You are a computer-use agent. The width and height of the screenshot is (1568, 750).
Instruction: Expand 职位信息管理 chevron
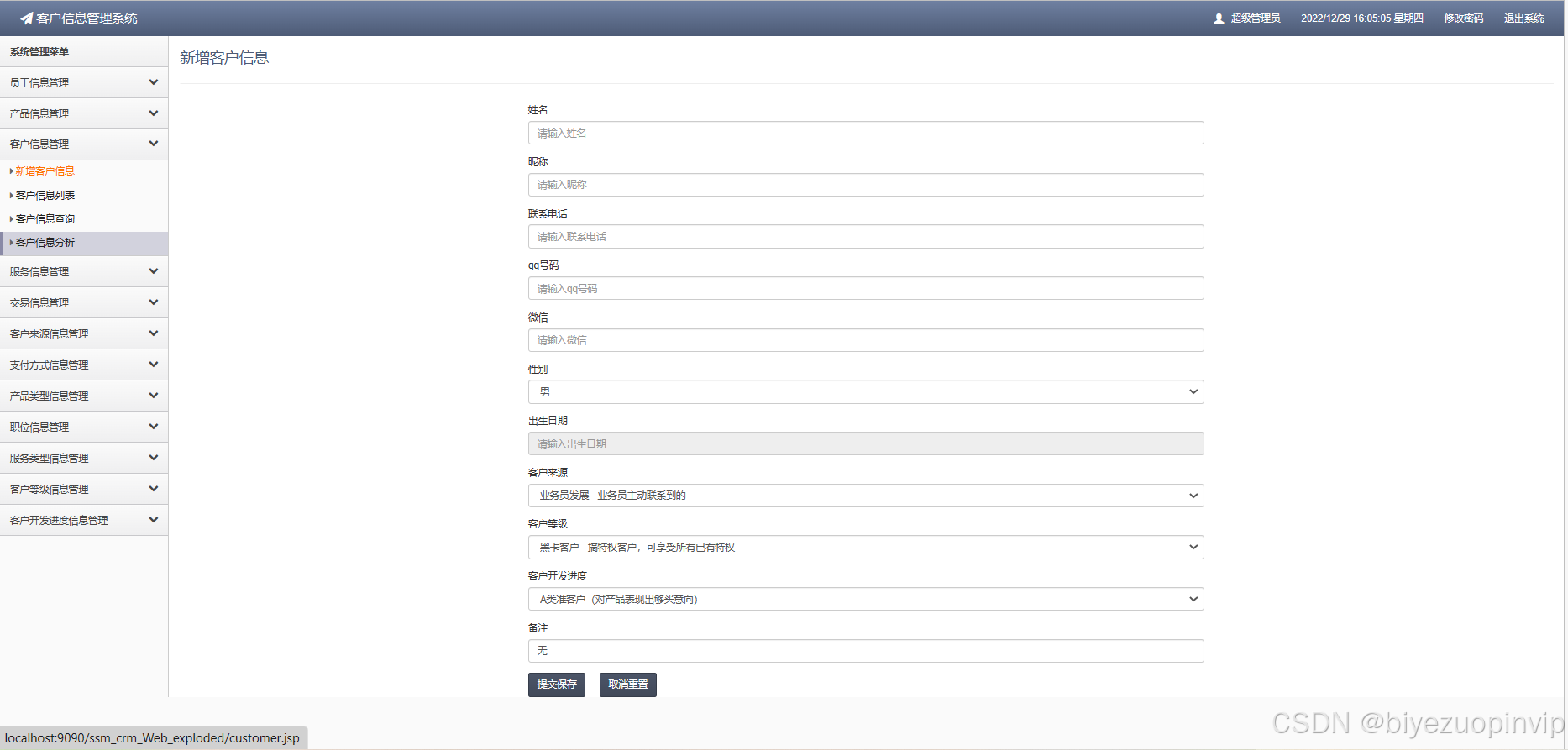click(x=154, y=427)
